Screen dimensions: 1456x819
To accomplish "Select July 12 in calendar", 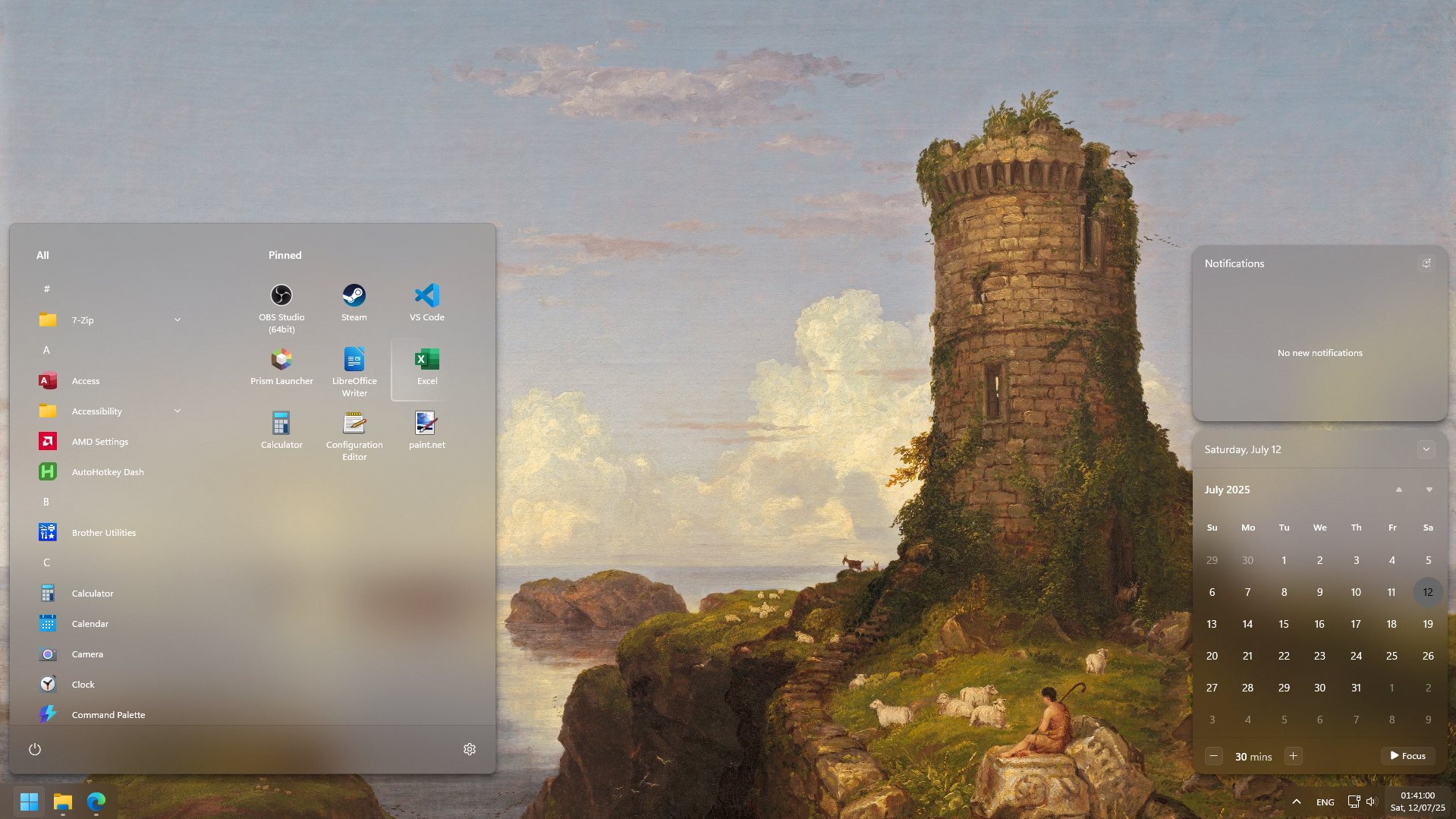I will pyautogui.click(x=1428, y=592).
